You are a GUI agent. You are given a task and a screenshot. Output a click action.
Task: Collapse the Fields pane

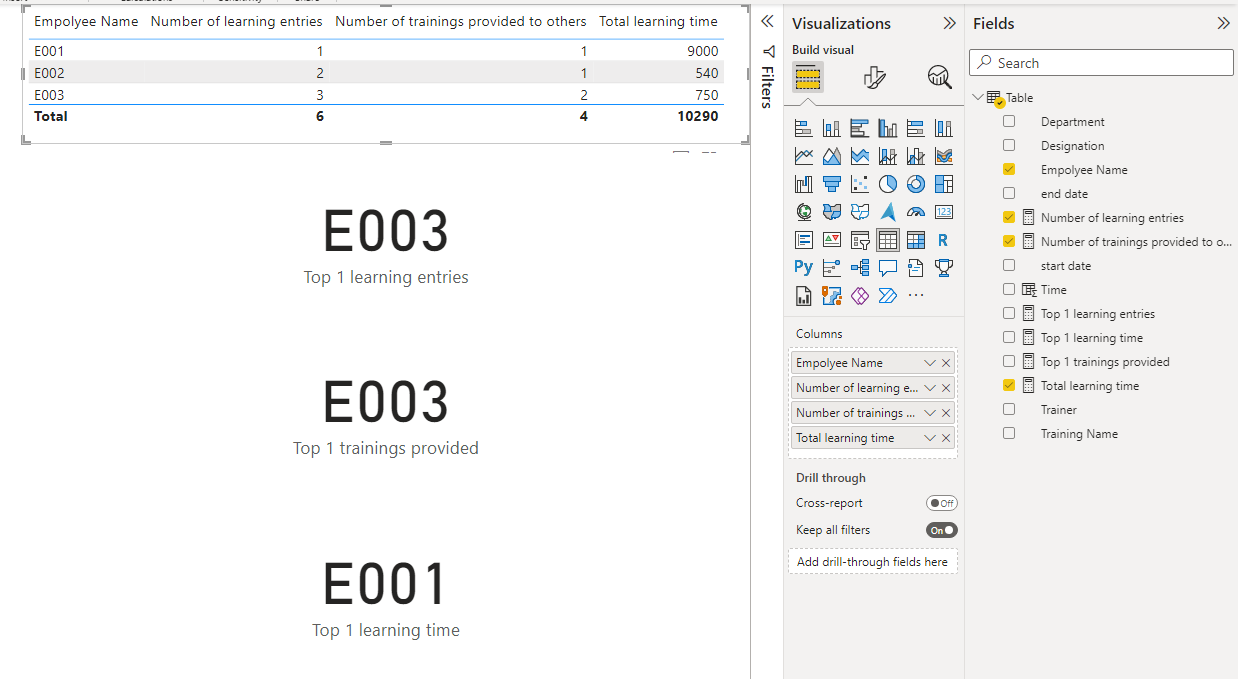point(1223,23)
